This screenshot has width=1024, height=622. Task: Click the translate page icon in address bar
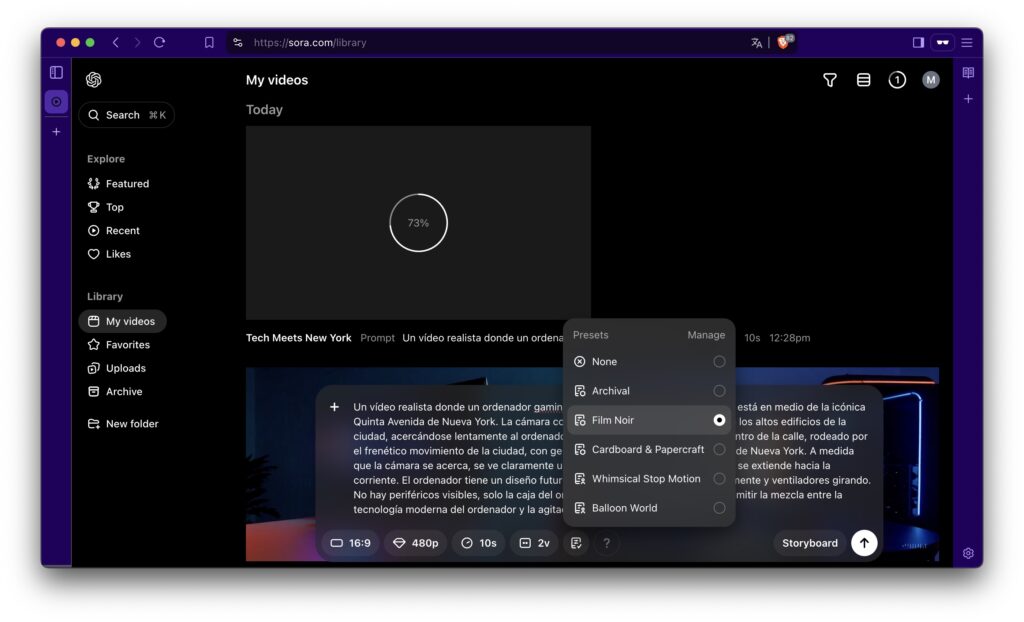pos(756,42)
